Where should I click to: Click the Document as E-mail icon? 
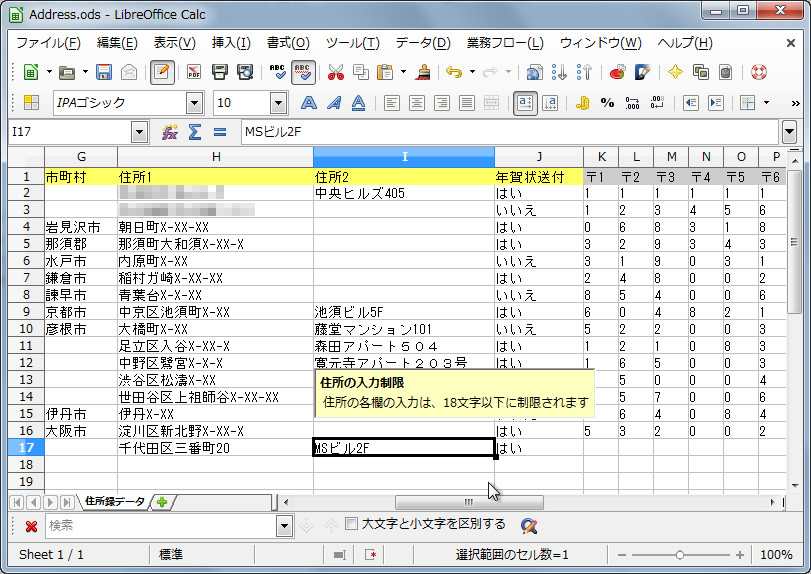tap(129, 72)
